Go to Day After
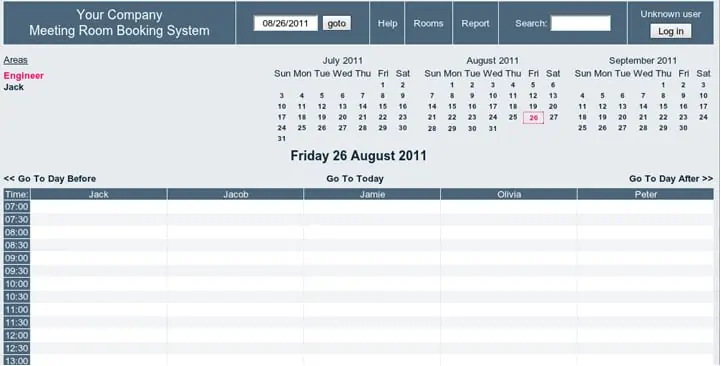The height and width of the screenshot is (366, 721). pyautogui.click(x=671, y=179)
